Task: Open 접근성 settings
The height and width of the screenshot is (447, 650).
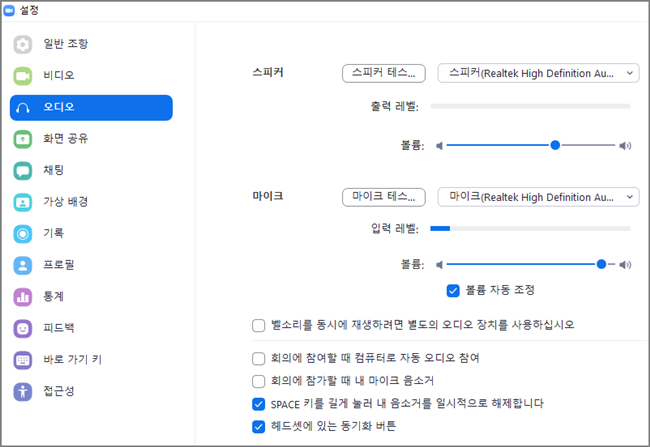Action: 91,391
